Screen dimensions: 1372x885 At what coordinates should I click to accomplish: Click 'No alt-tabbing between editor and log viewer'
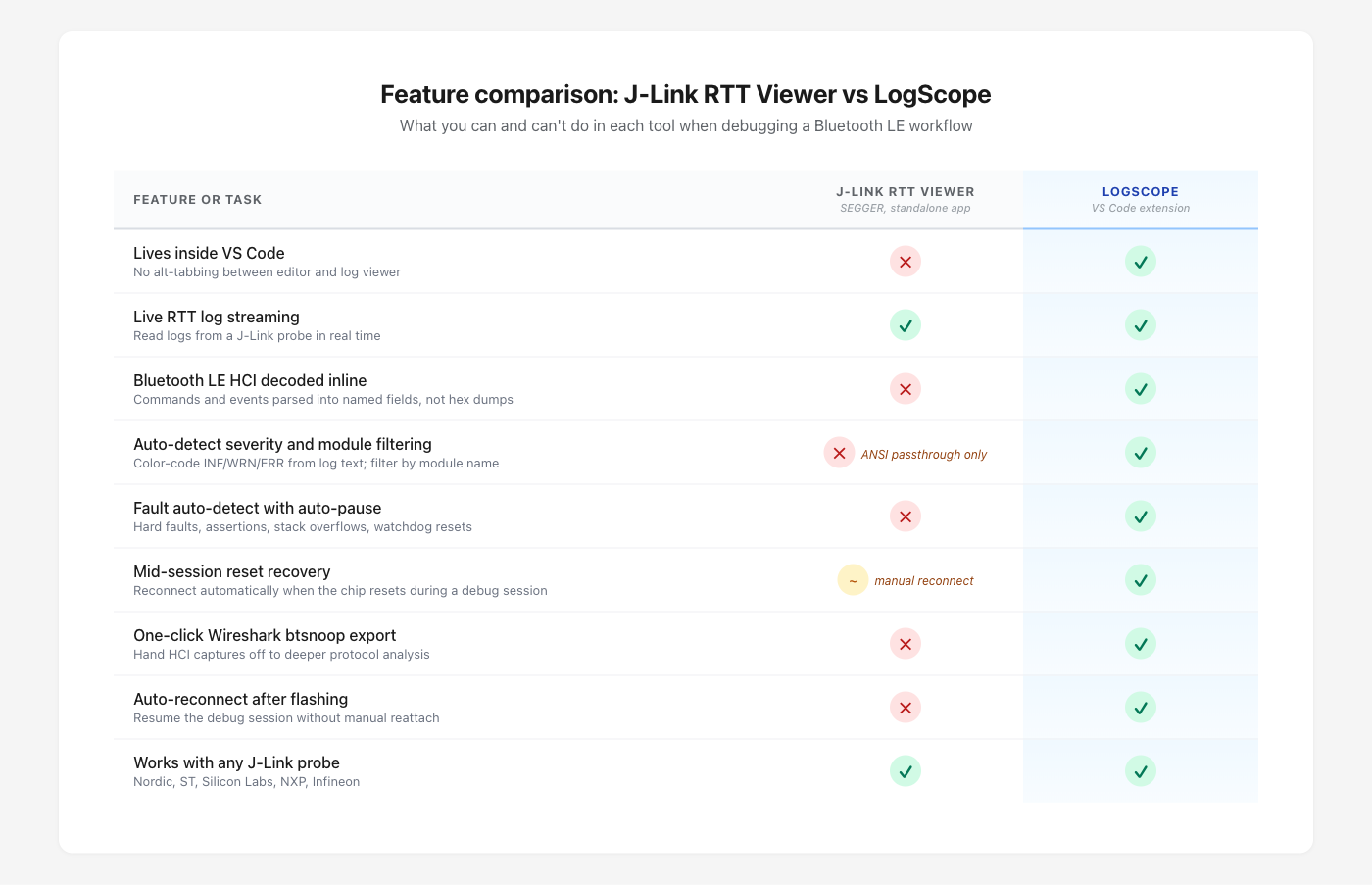267,272
